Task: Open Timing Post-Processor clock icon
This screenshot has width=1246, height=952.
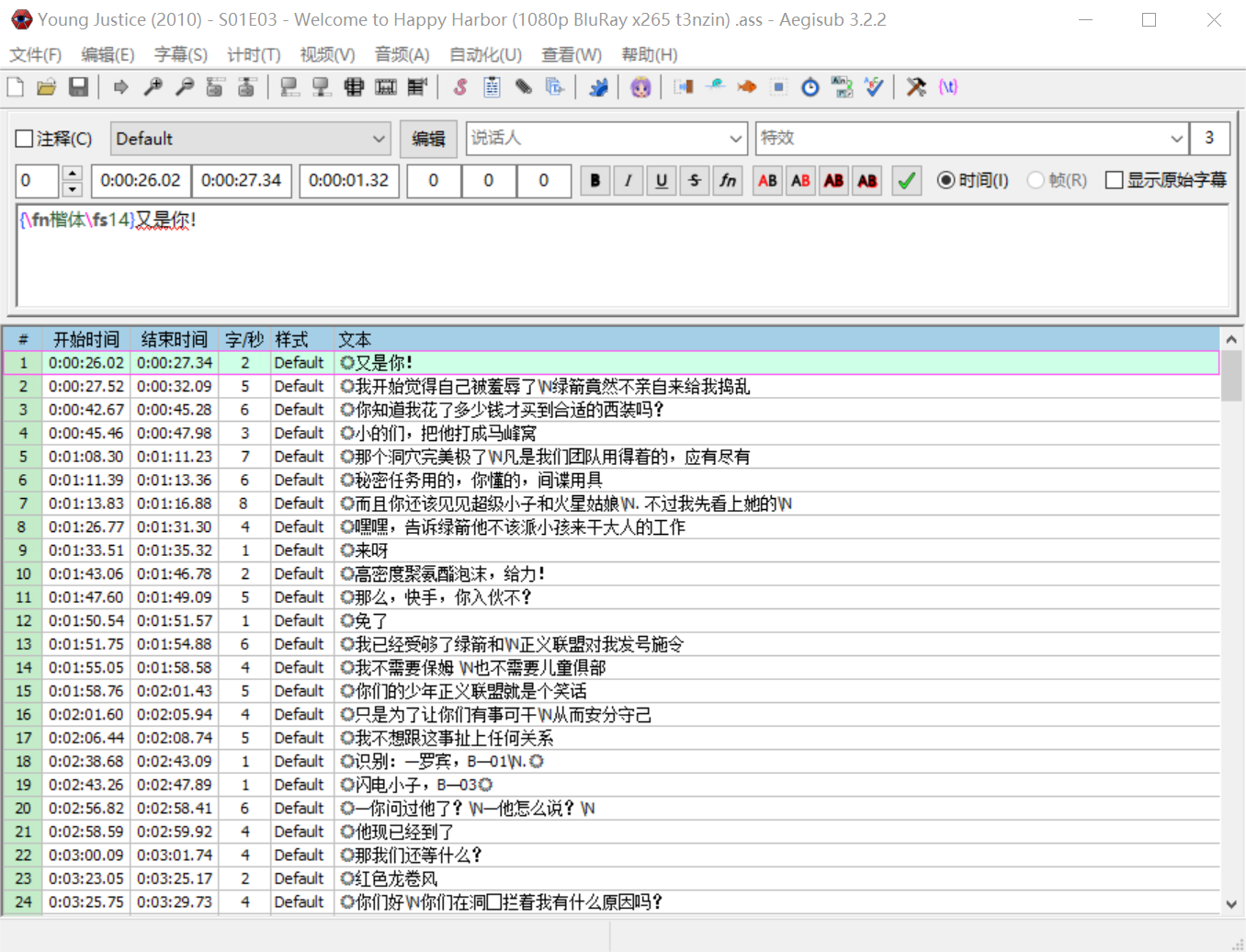Action: 810,87
